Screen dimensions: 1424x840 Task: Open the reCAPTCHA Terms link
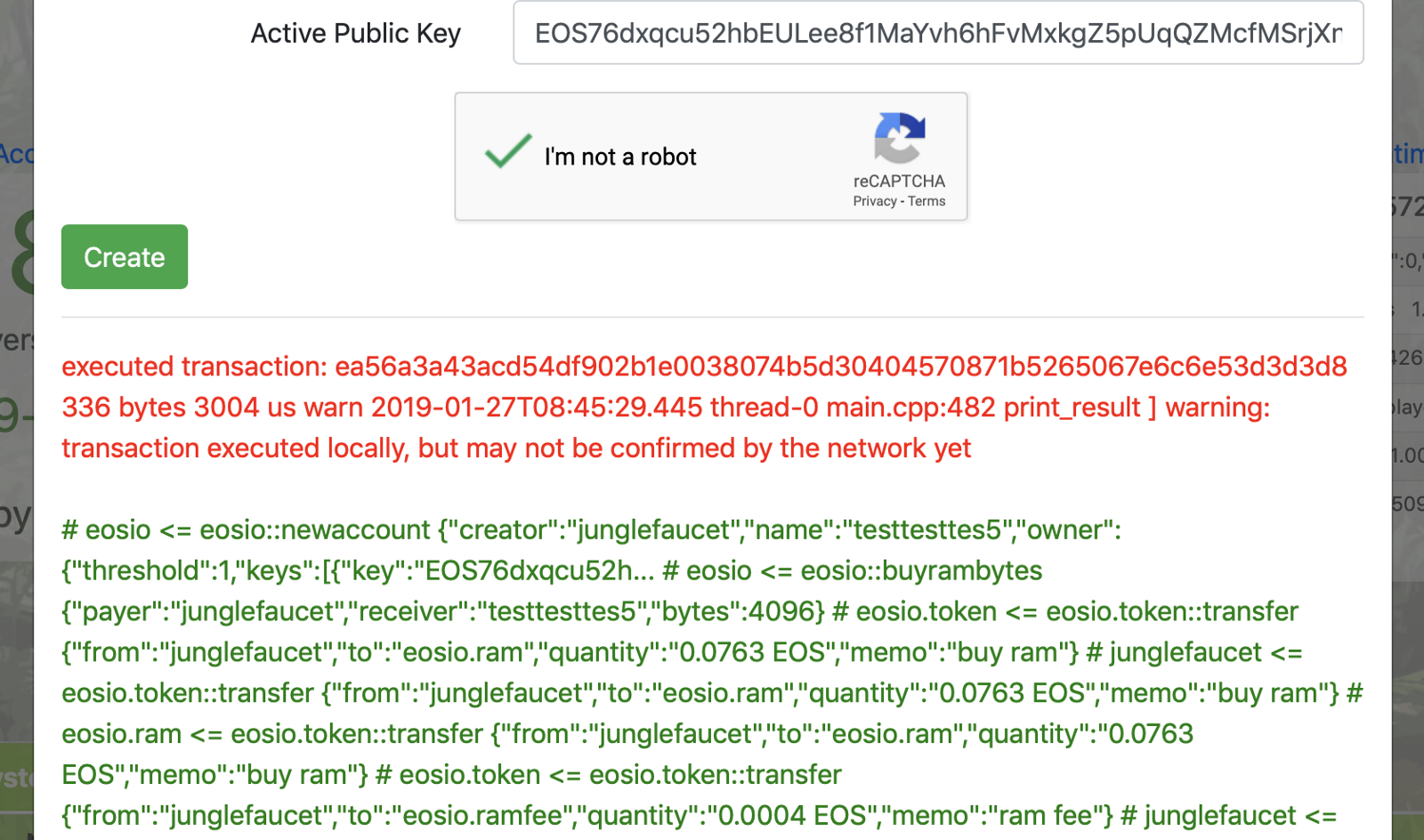(926, 202)
